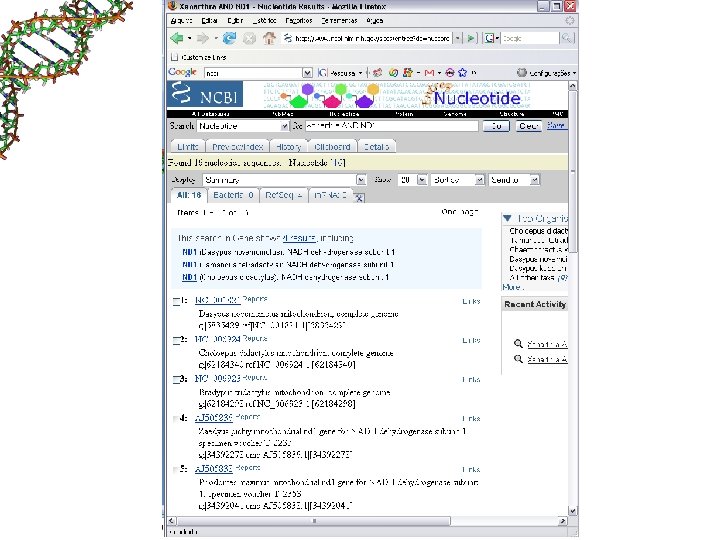
Task: Select the RefSeq filter tab
Action: pos(284,195)
